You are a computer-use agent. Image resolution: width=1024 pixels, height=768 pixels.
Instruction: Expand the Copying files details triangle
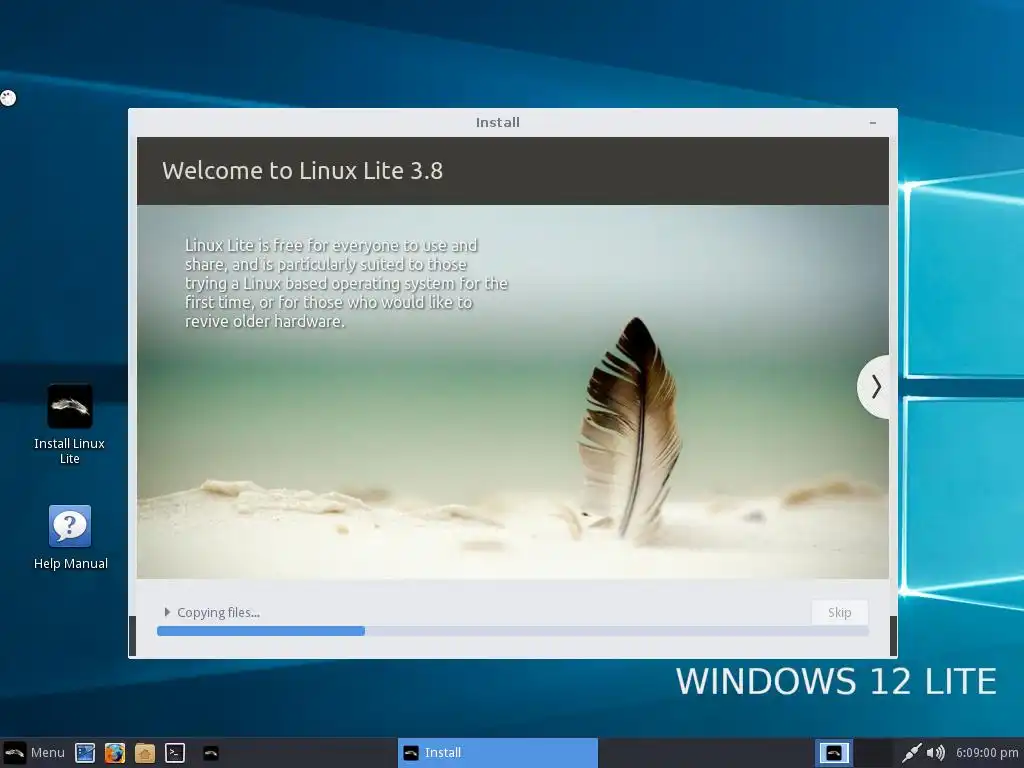167,612
